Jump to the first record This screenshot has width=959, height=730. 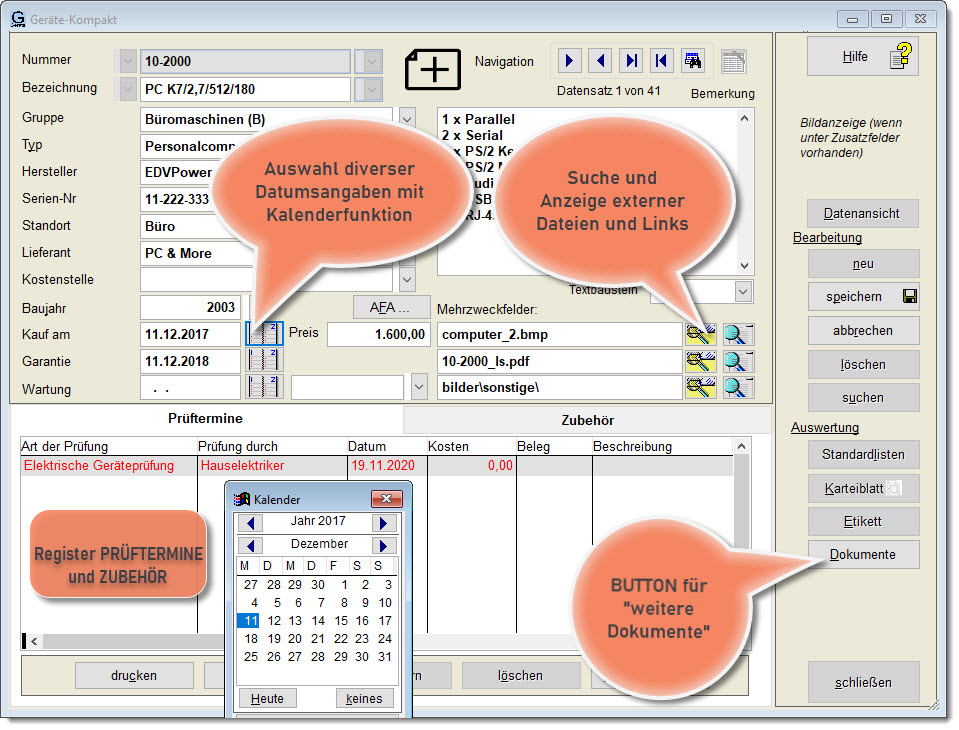[661, 61]
